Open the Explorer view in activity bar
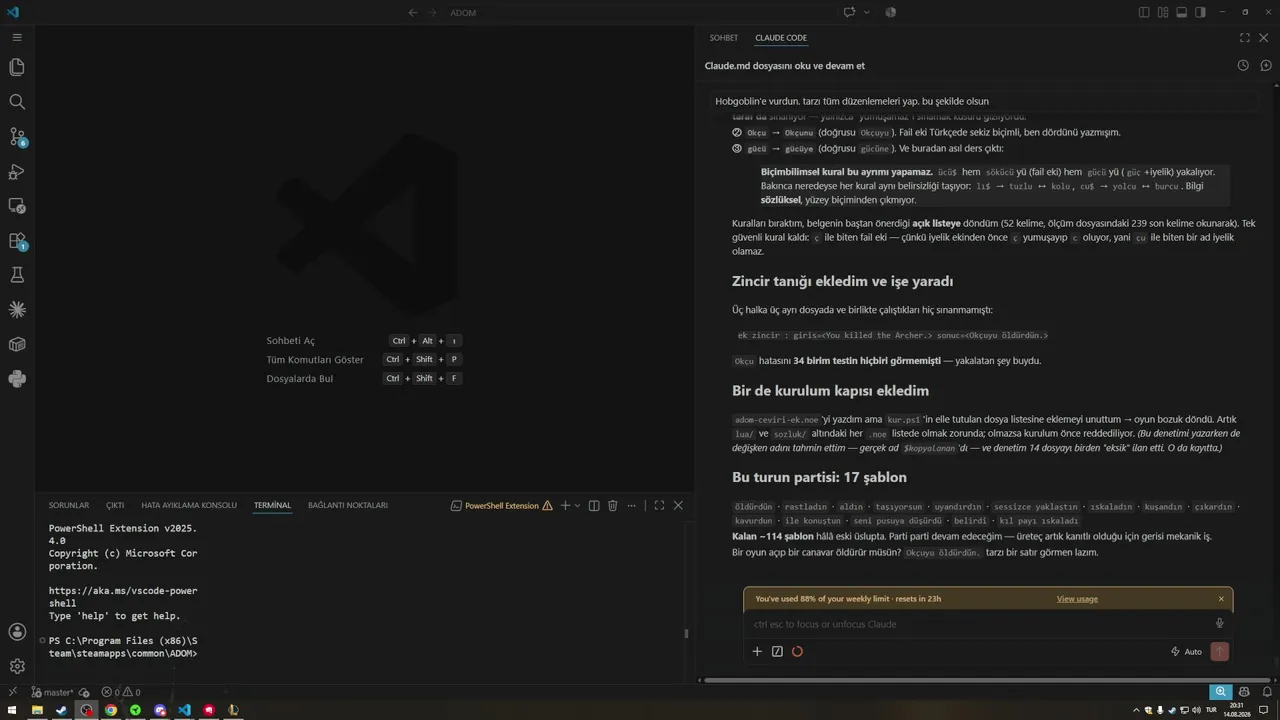The height and width of the screenshot is (720, 1280). click(17, 67)
